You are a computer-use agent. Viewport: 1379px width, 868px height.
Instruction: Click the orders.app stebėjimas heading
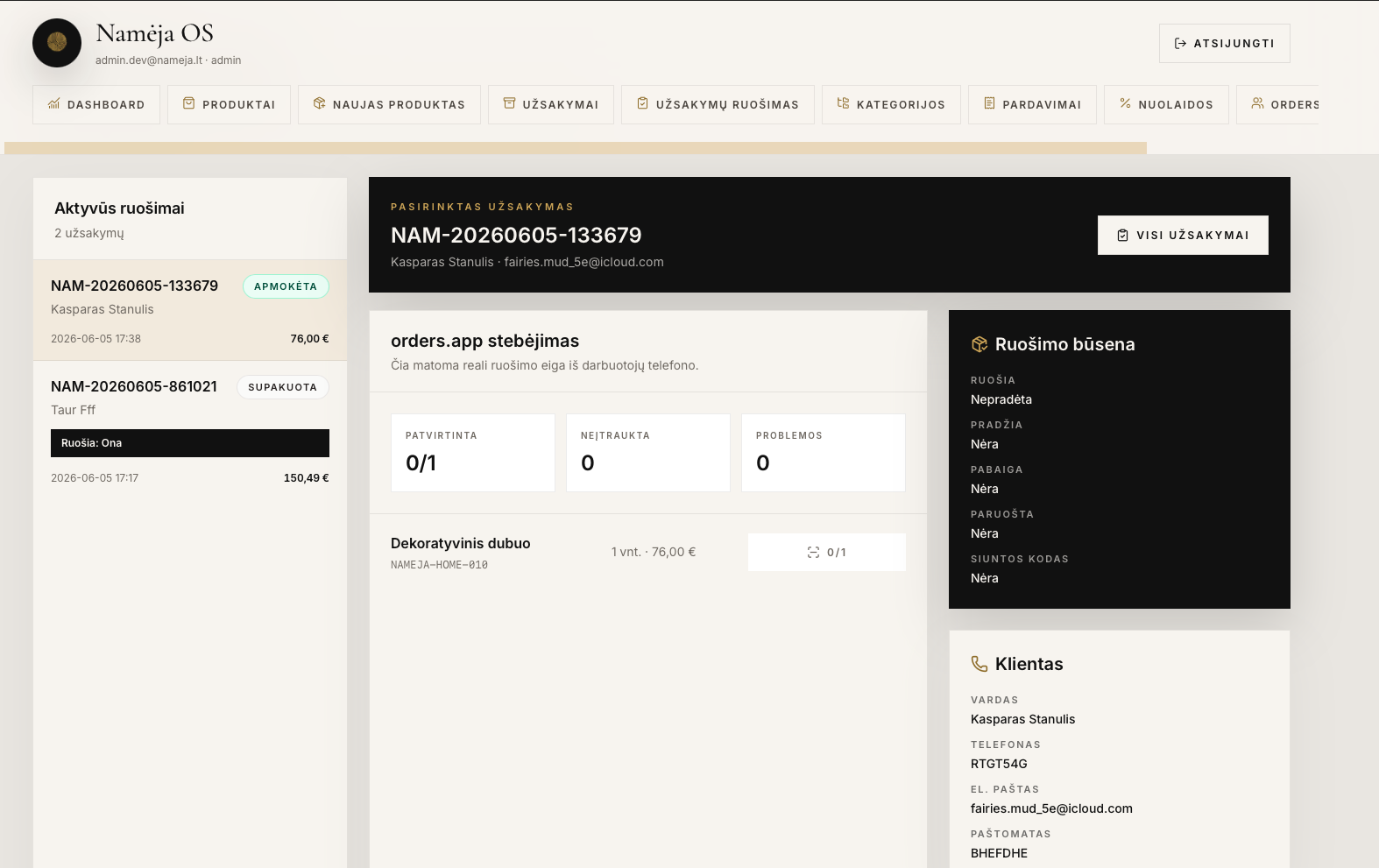(x=484, y=341)
